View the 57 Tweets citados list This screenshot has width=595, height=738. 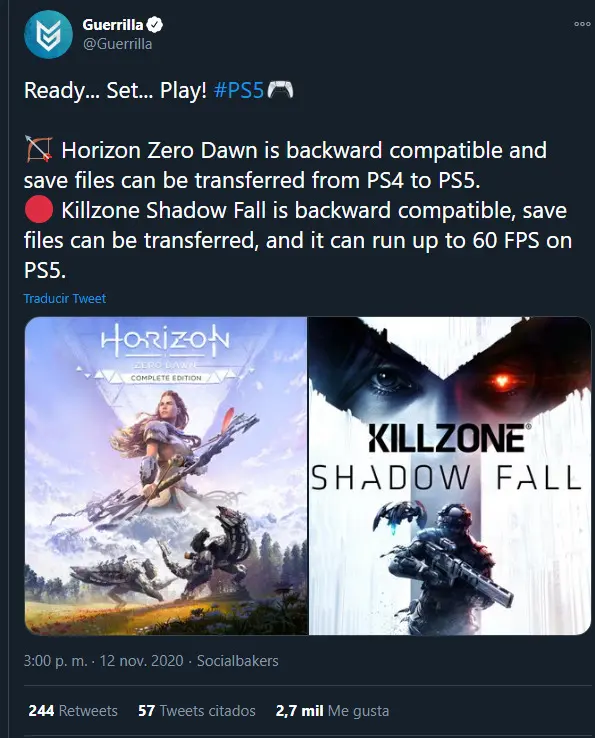pyautogui.click(x=197, y=711)
